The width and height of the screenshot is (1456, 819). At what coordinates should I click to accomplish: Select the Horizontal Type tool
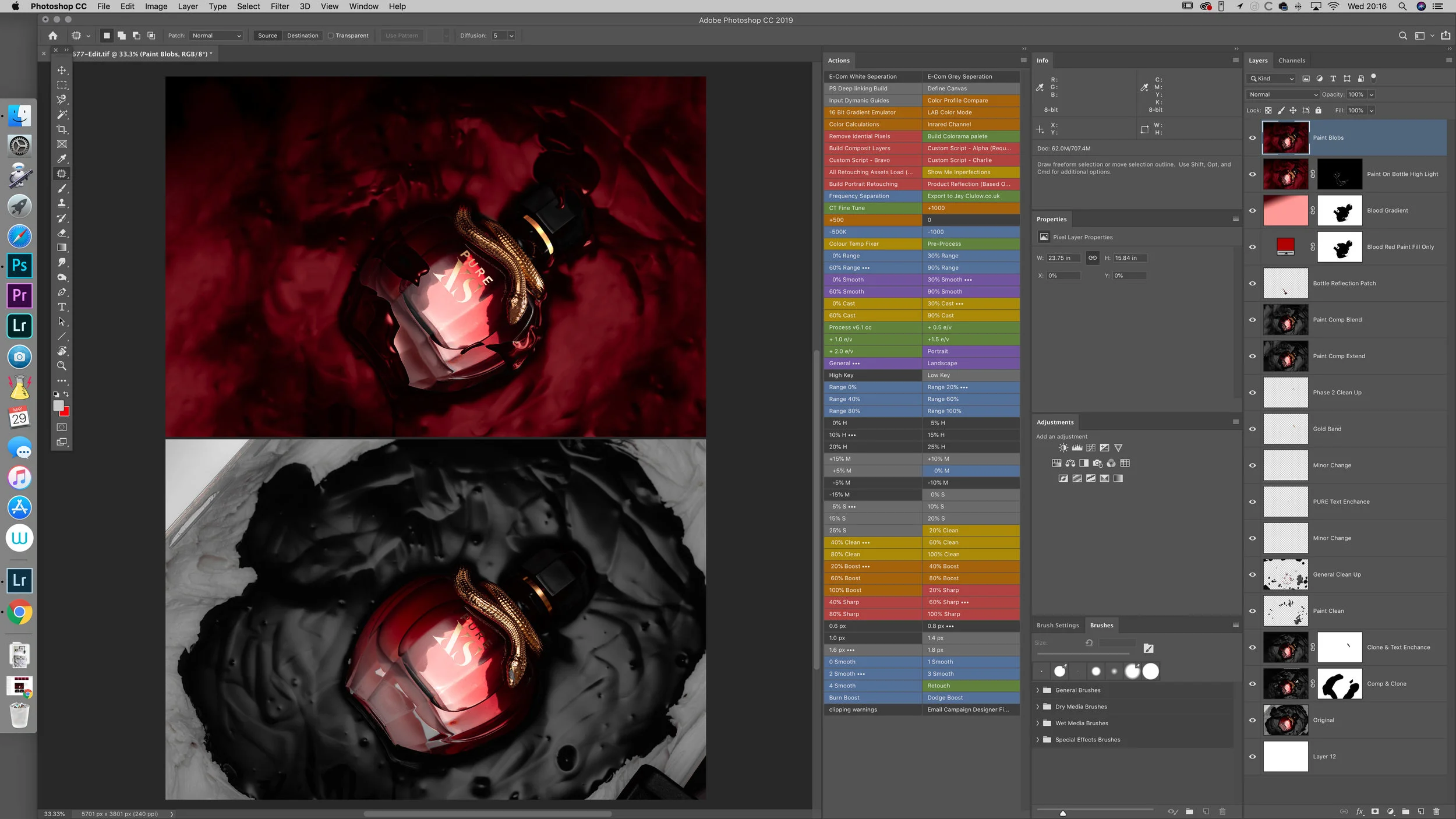(62, 307)
